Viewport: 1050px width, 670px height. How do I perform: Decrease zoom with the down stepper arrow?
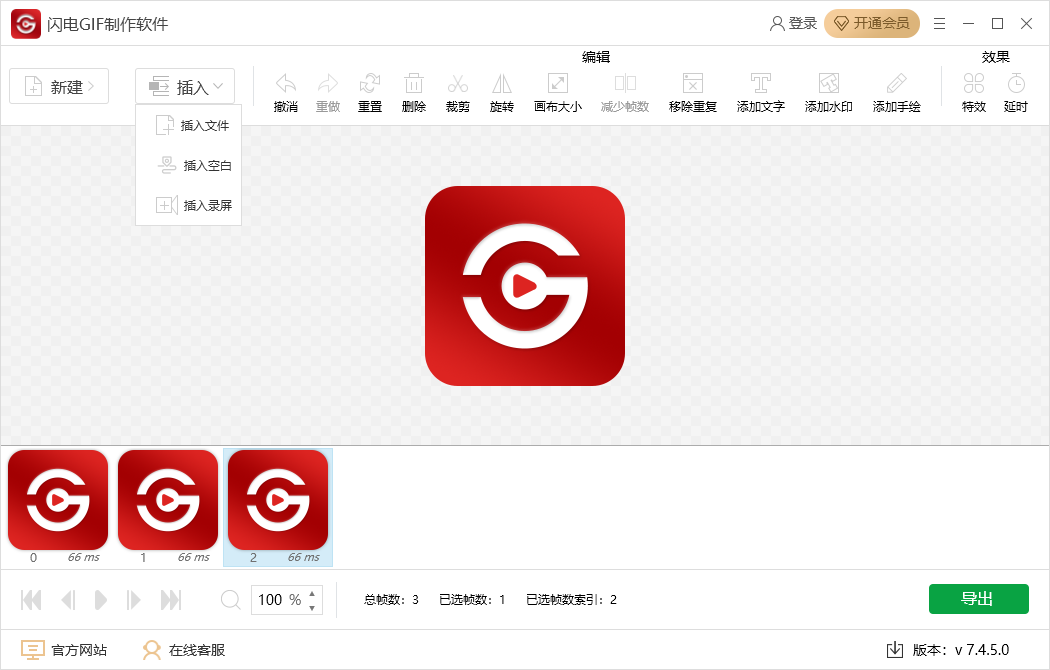(312, 607)
